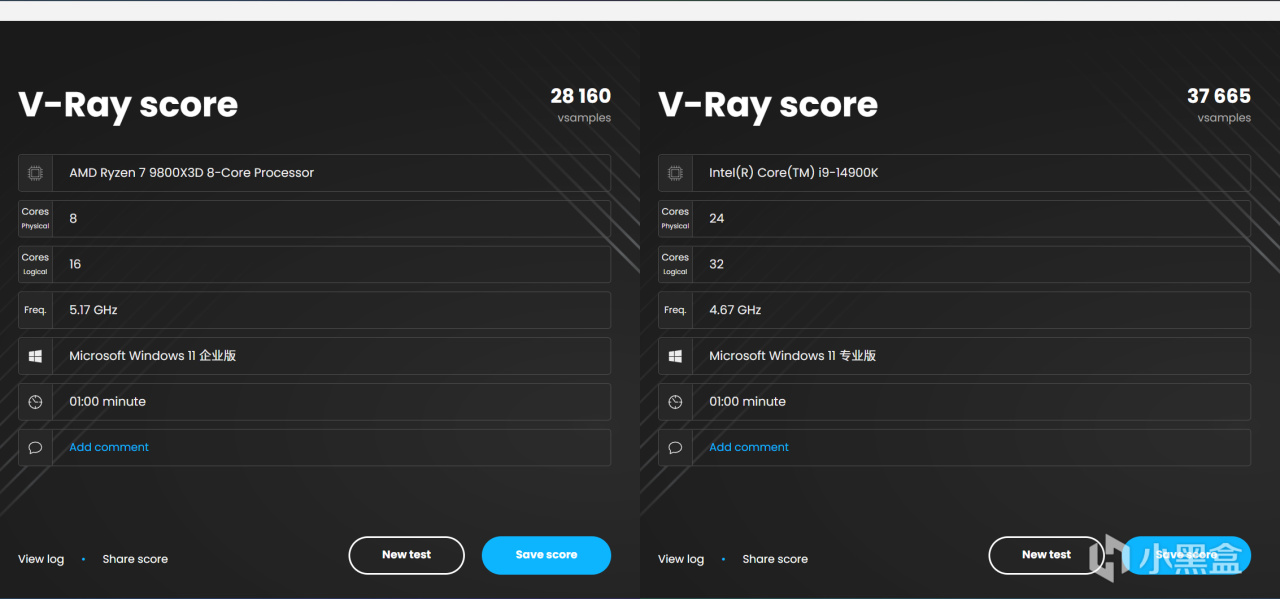Click the 28 160 vsamples score

pyautogui.click(x=580, y=104)
